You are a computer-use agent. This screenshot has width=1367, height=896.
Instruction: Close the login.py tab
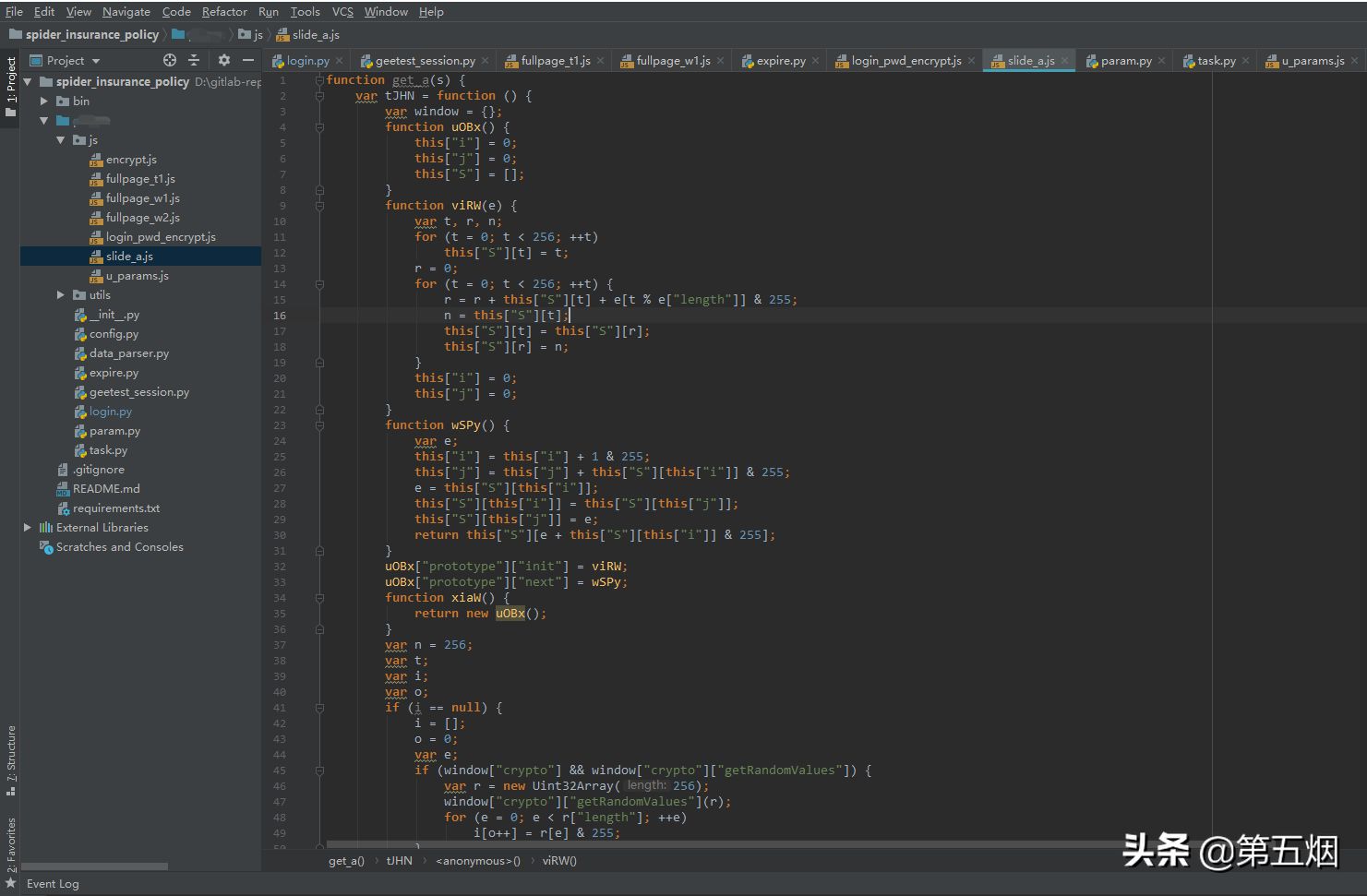pyautogui.click(x=339, y=60)
